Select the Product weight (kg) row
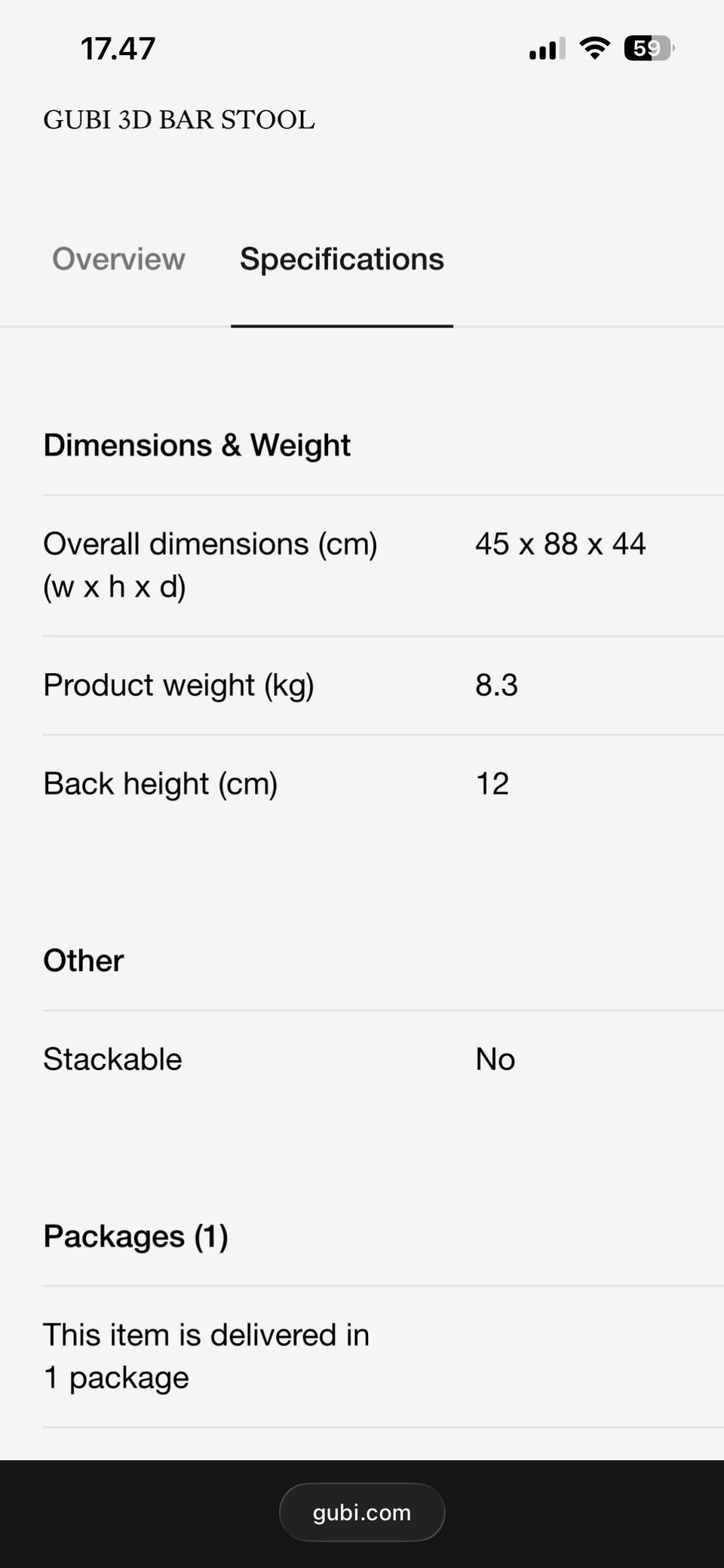724x1568 pixels. tap(383, 685)
